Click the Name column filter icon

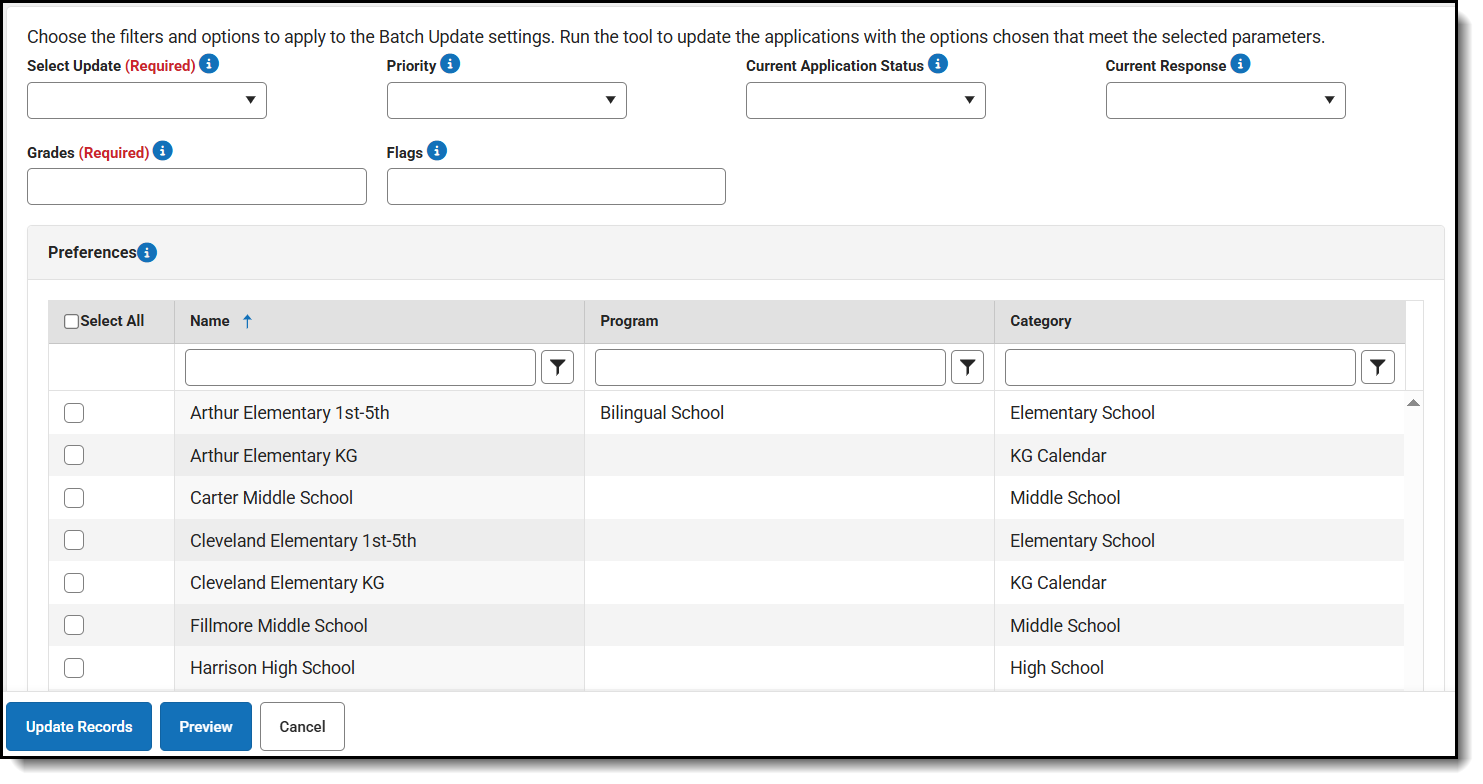click(558, 368)
